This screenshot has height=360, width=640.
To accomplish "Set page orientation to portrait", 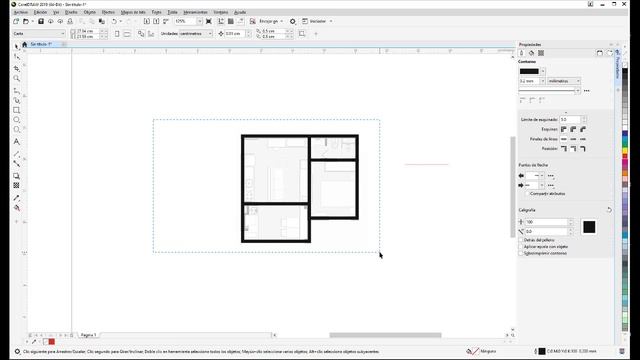I will tap(117, 33).
